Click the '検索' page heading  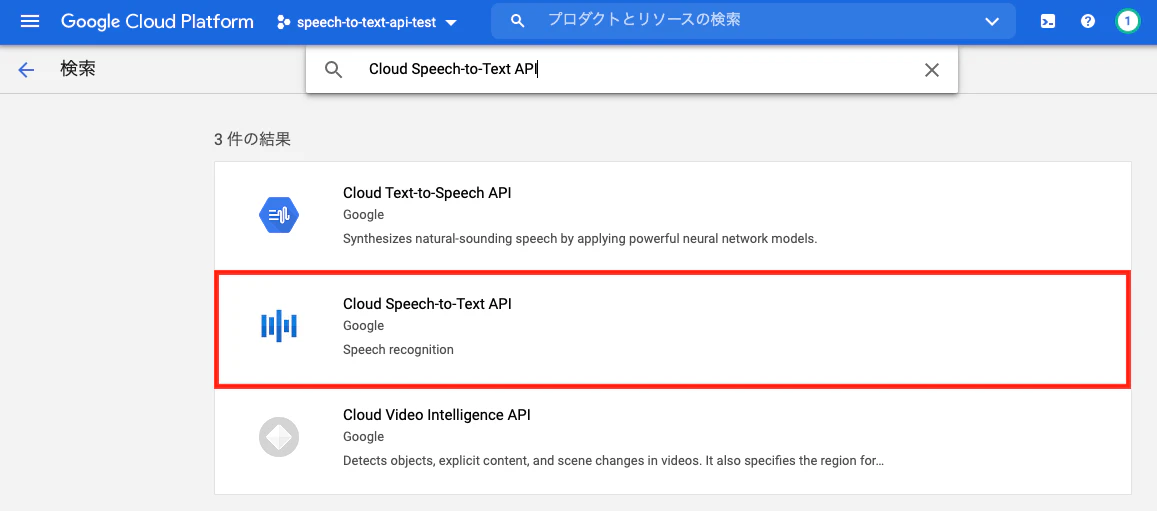[78, 69]
